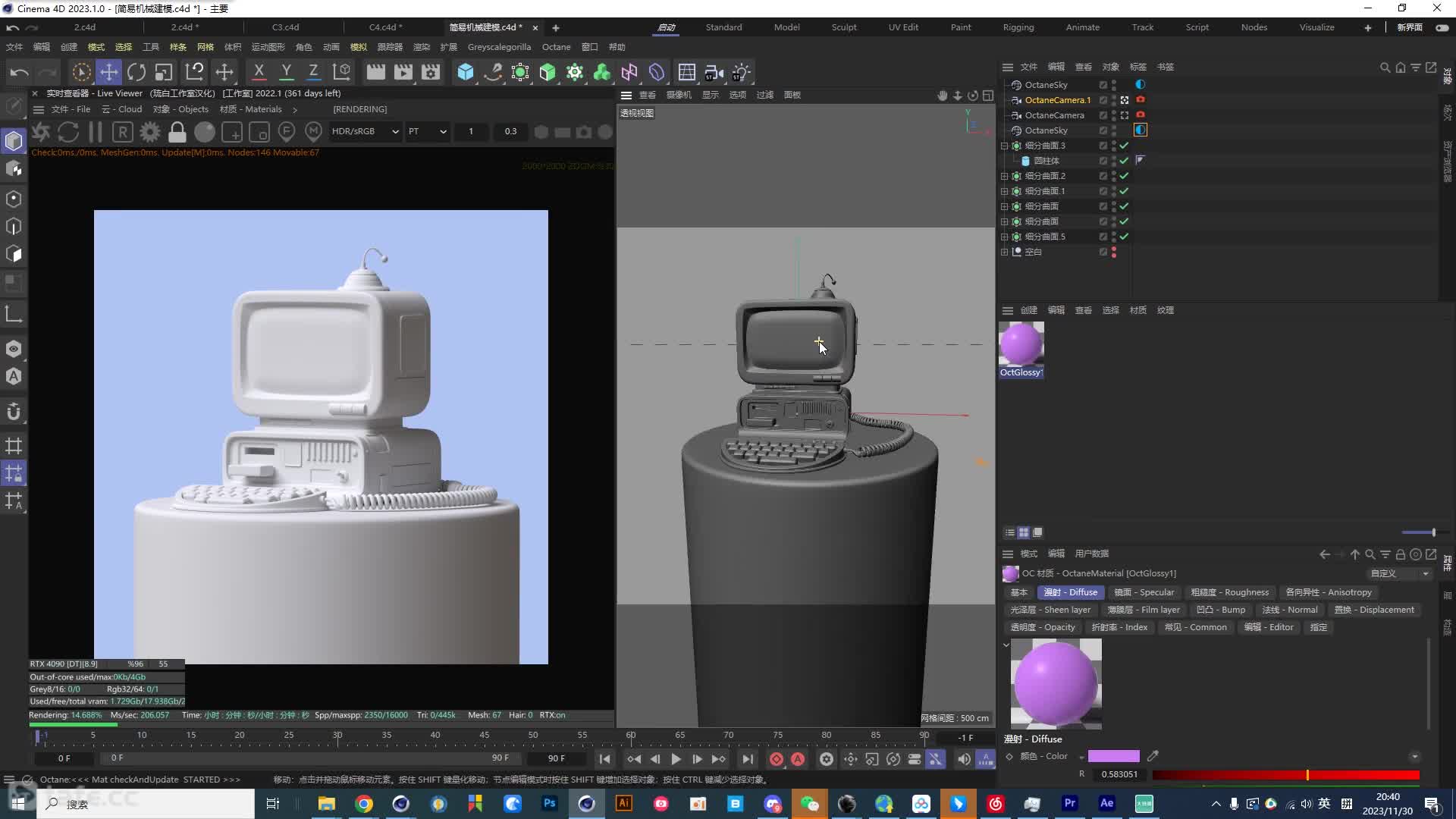This screenshot has width=1456, height=819.
Task: Open Chrome from Windows taskbar
Action: 364,804
